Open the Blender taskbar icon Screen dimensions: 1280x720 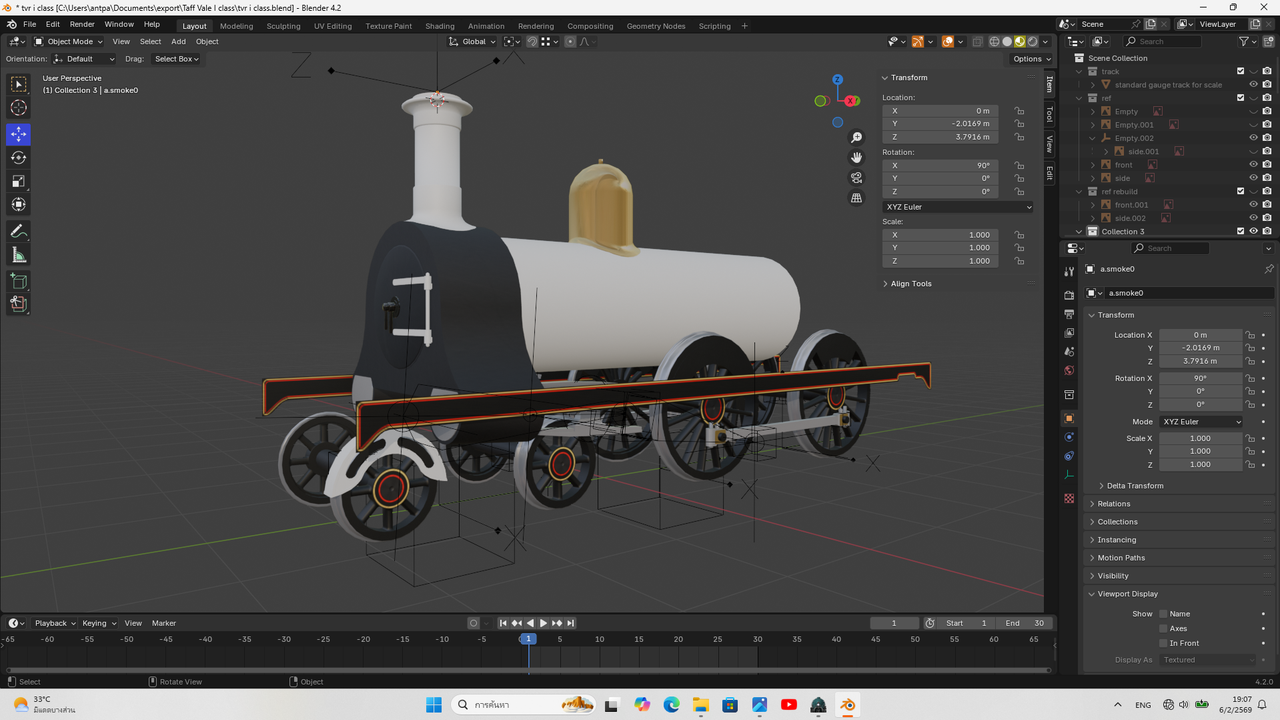tap(847, 705)
